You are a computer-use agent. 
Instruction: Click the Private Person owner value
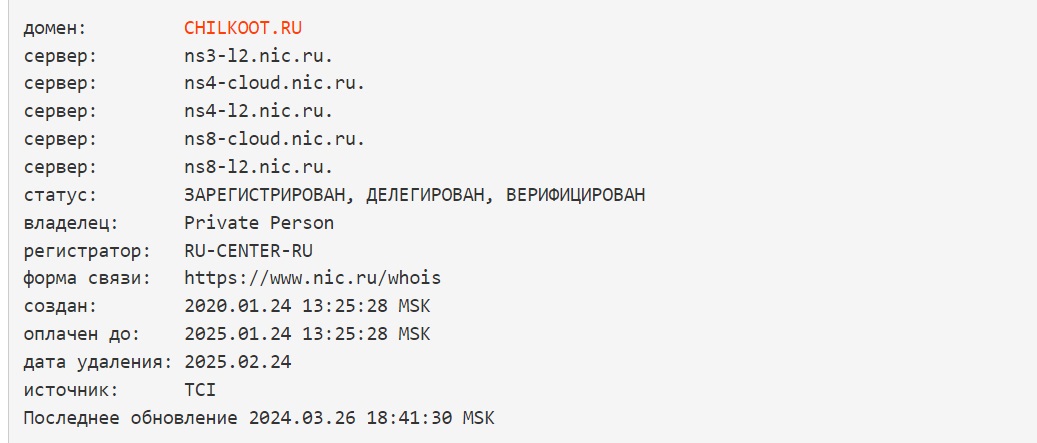[x=259, y=223]
